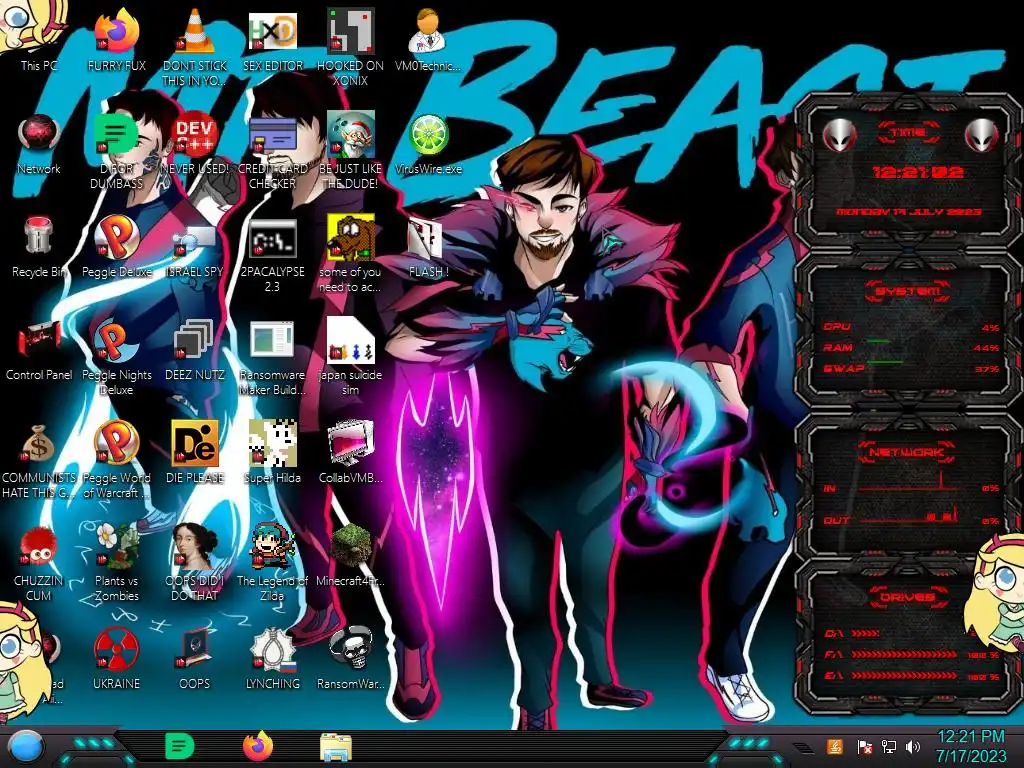Launch Plants vs Zombies

pyautogui.click(x=116, y=563)
